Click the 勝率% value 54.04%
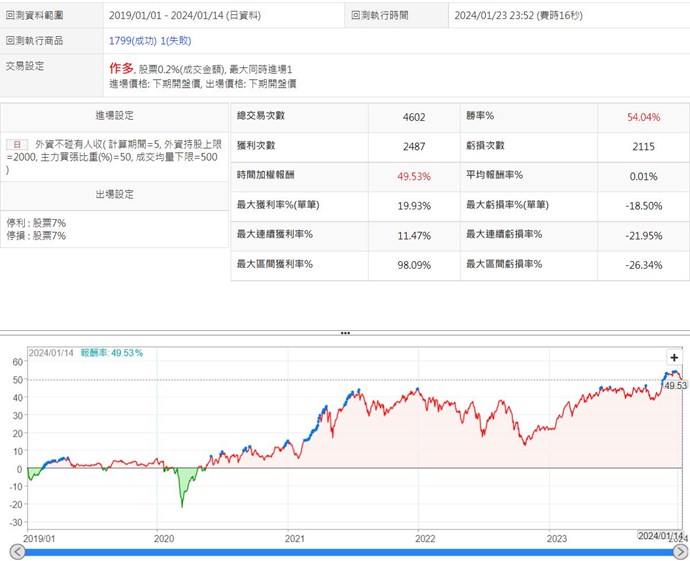This screenshot has width=690, height=561. (643, 117)
